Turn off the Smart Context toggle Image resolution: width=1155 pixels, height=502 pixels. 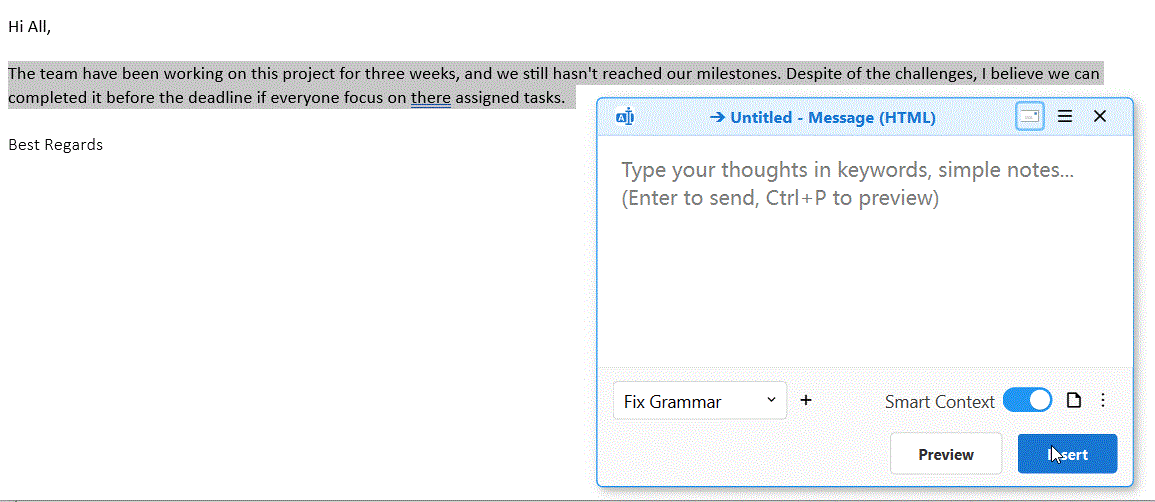1027,400
